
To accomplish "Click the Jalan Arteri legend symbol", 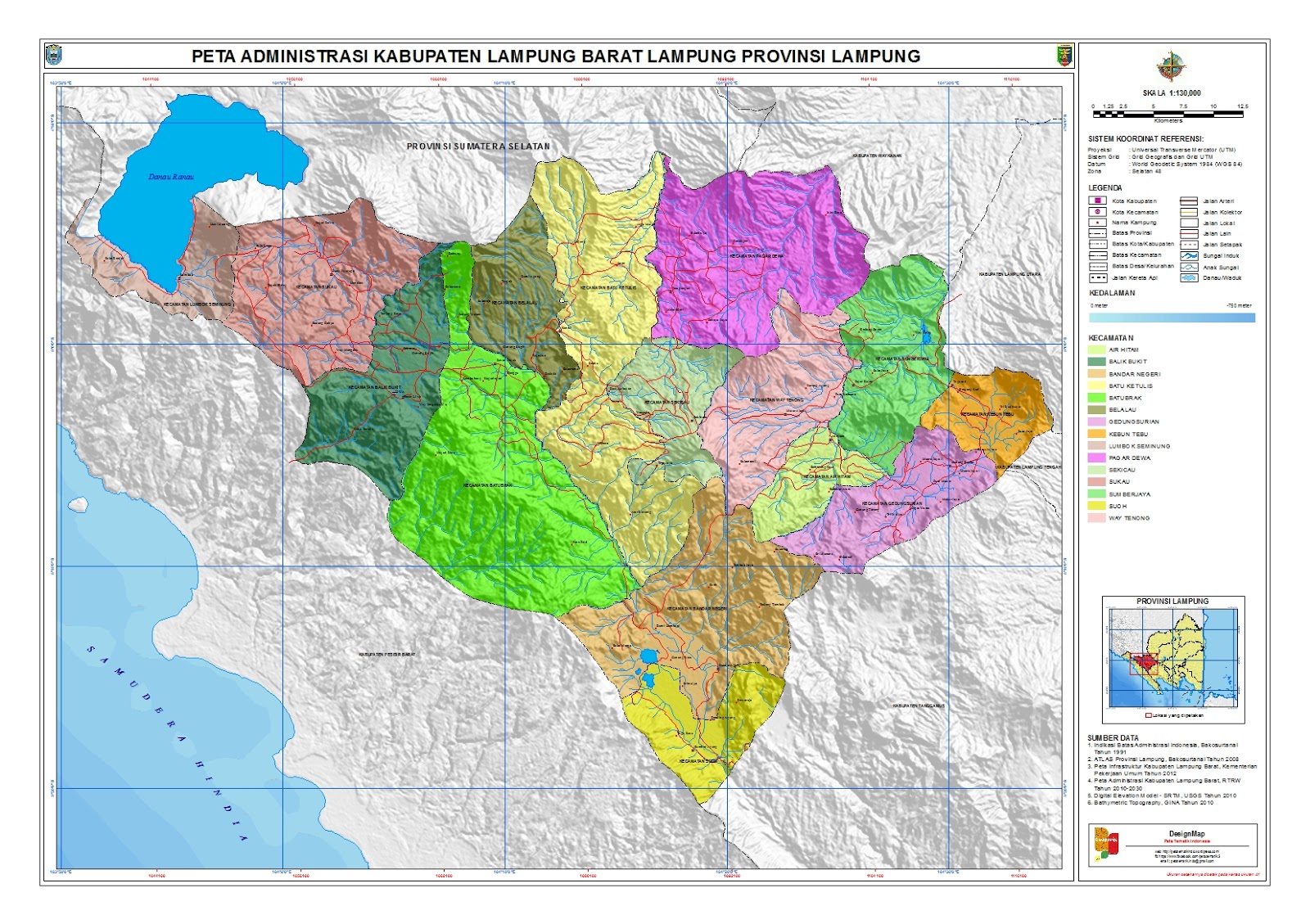I will (x=1189, y=201).
